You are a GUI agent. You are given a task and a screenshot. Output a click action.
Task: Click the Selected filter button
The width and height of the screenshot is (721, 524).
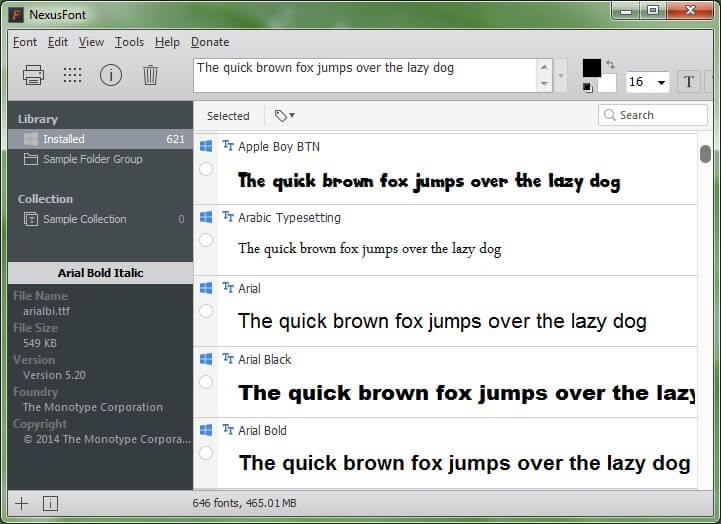pyautogui.click(x=228, y=116)
